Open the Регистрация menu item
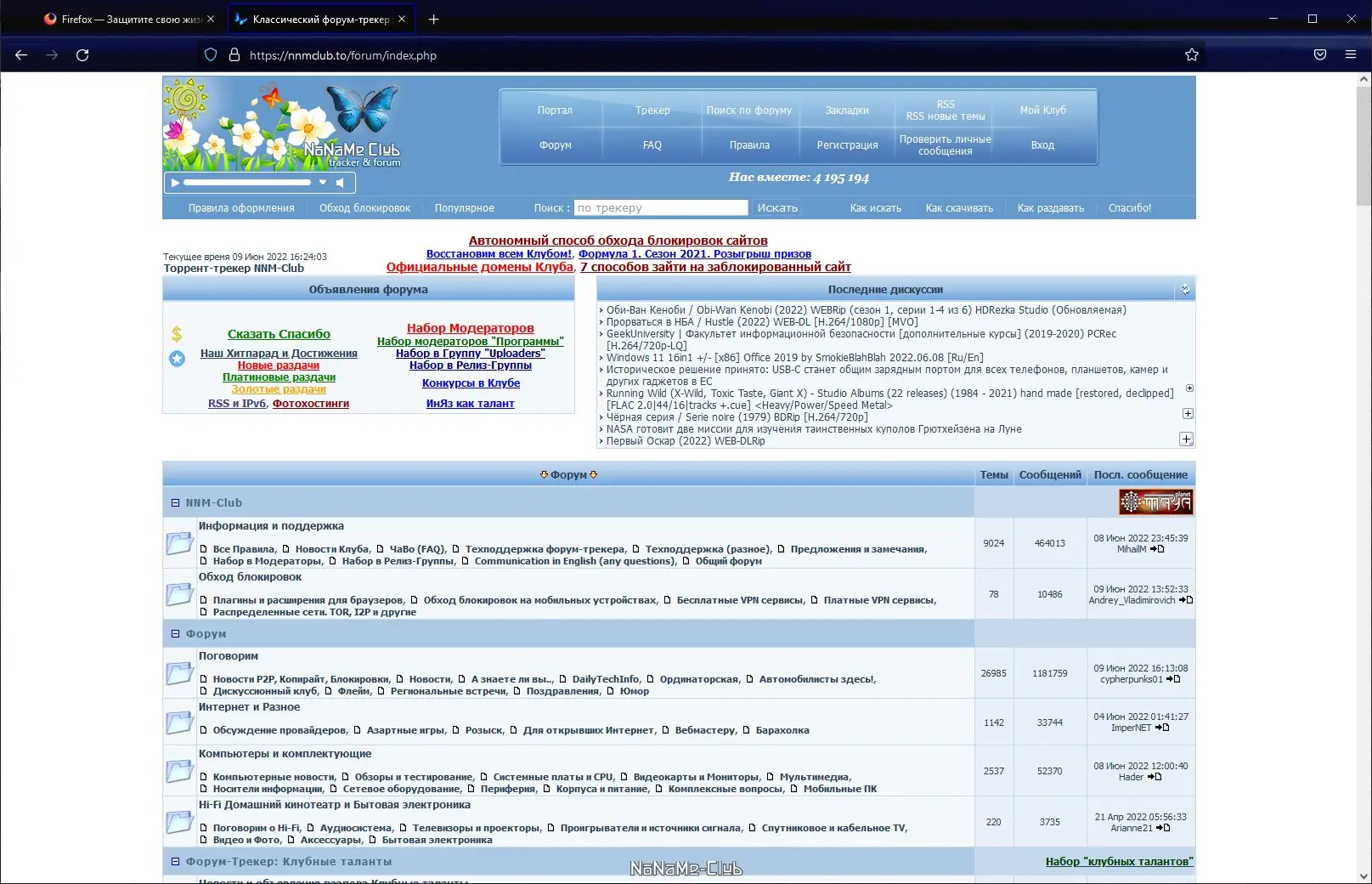This screenshot has width=1372, height=884. pyautogui.click(x=847, y=145)
